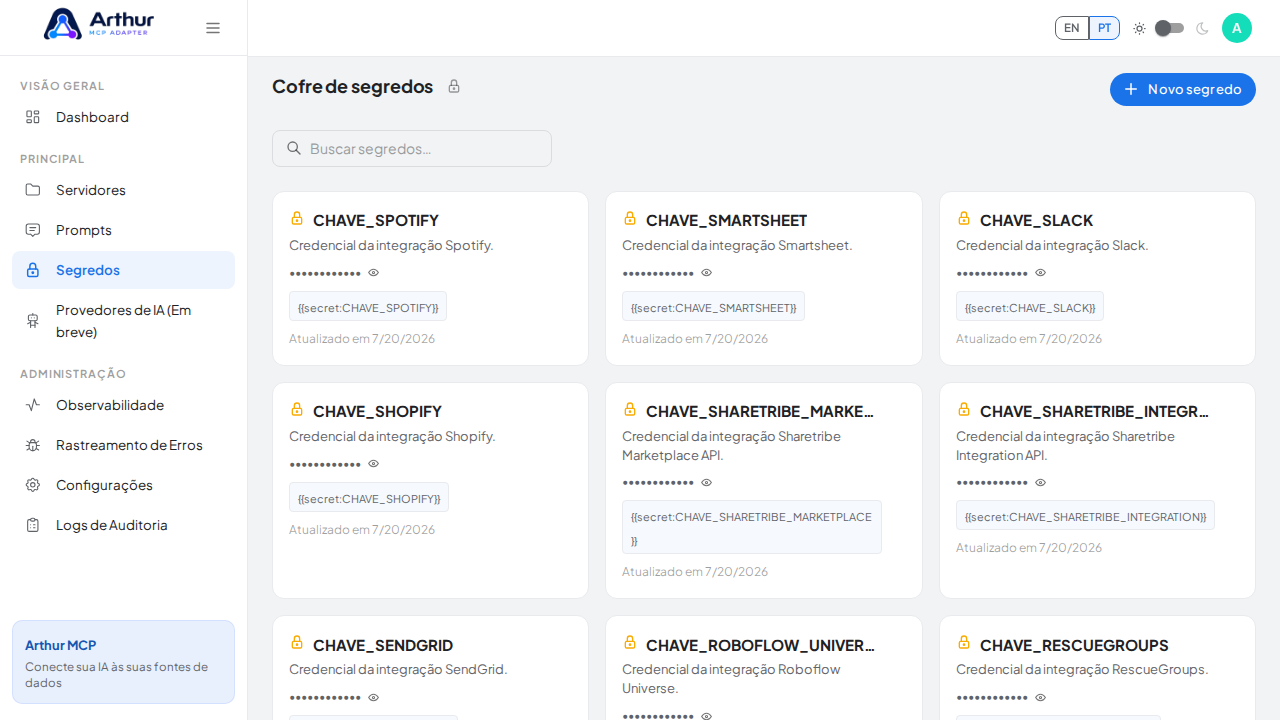Viewport: 1280px width, 720px height.
Task: Click lock icon on CHAVE_ROBOFLOW_UNIVER card
Action: 630,642
